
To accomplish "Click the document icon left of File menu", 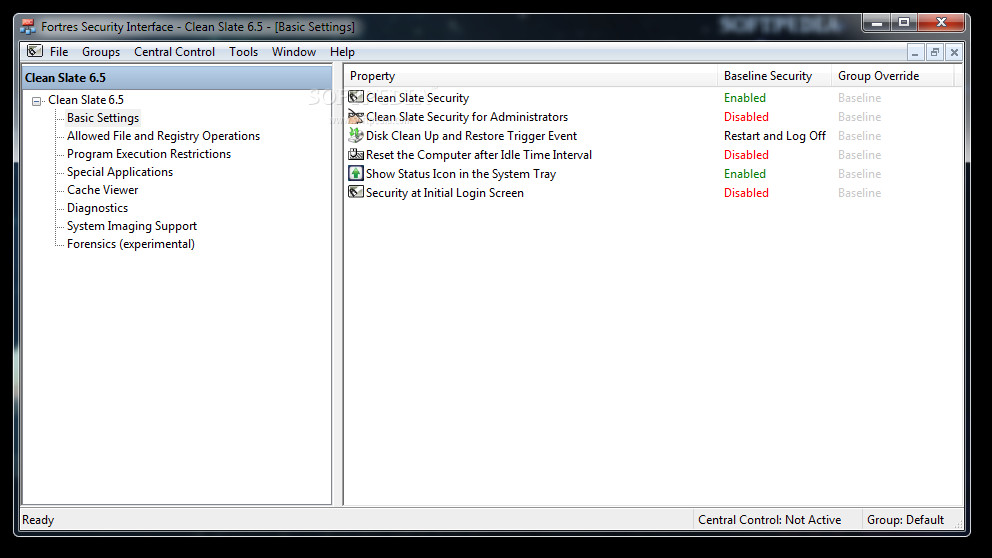I will (35, 51).
